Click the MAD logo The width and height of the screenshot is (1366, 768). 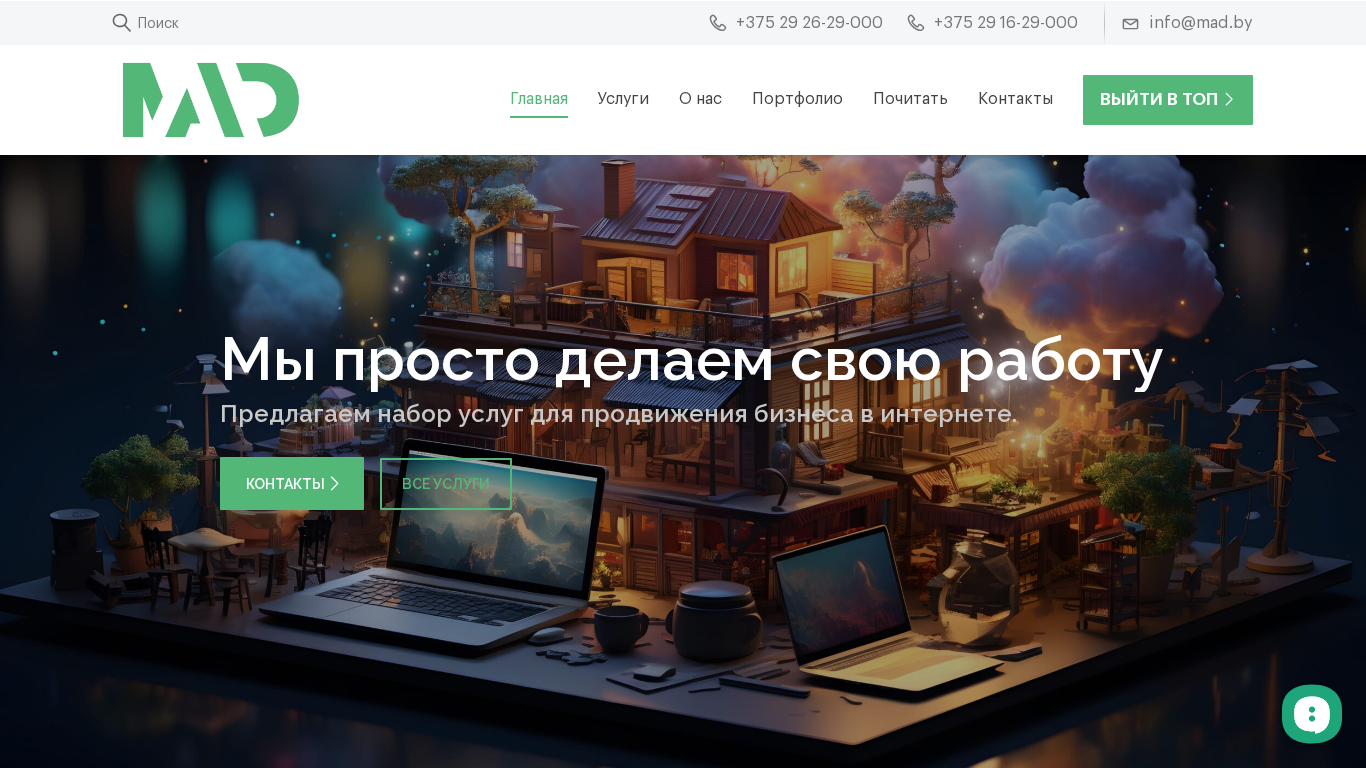pos(211,100)
